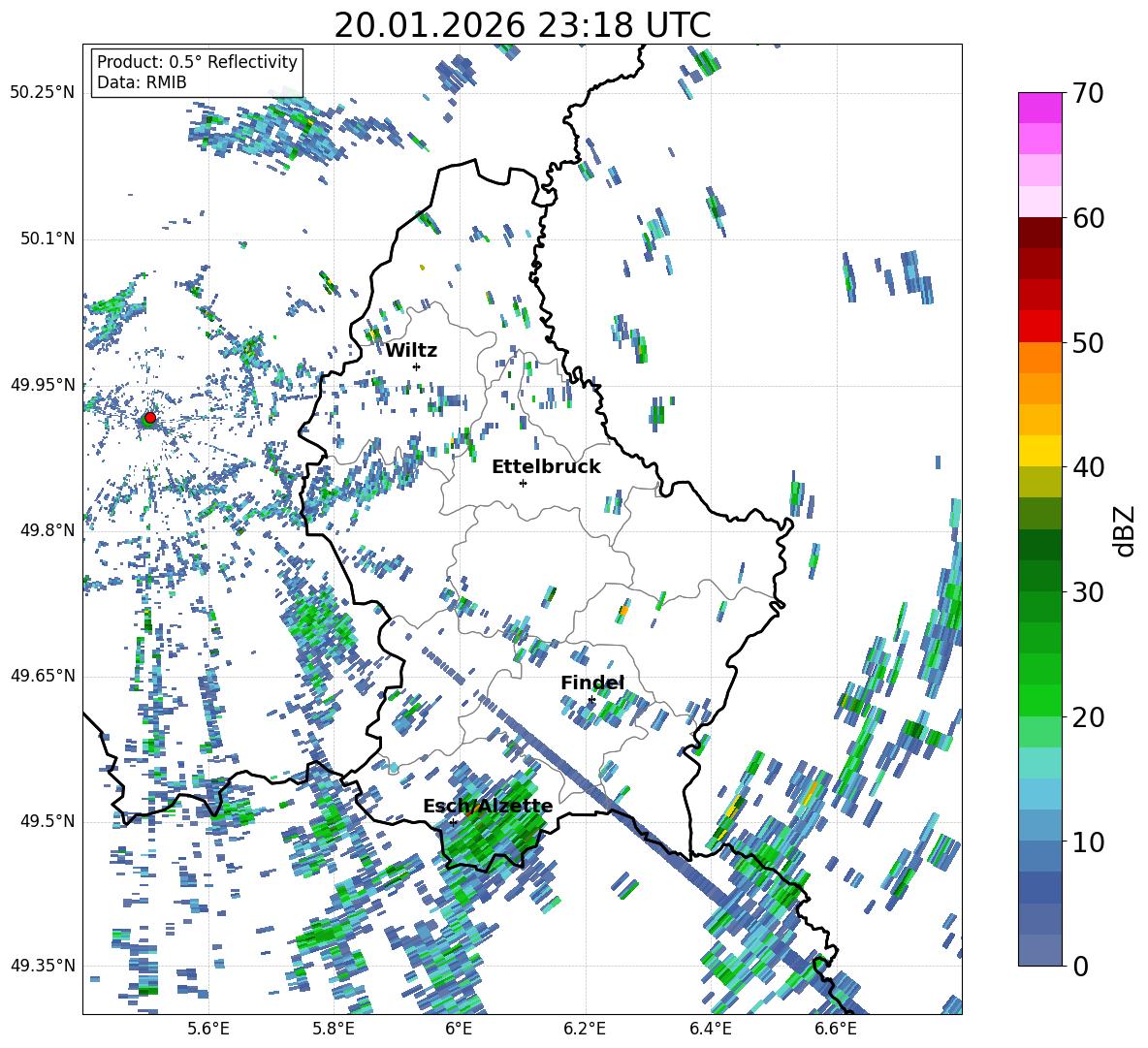Screen dimensions: 1148x1048
Task: Click the 6°E longitude label
Action: click(459, 1029)
